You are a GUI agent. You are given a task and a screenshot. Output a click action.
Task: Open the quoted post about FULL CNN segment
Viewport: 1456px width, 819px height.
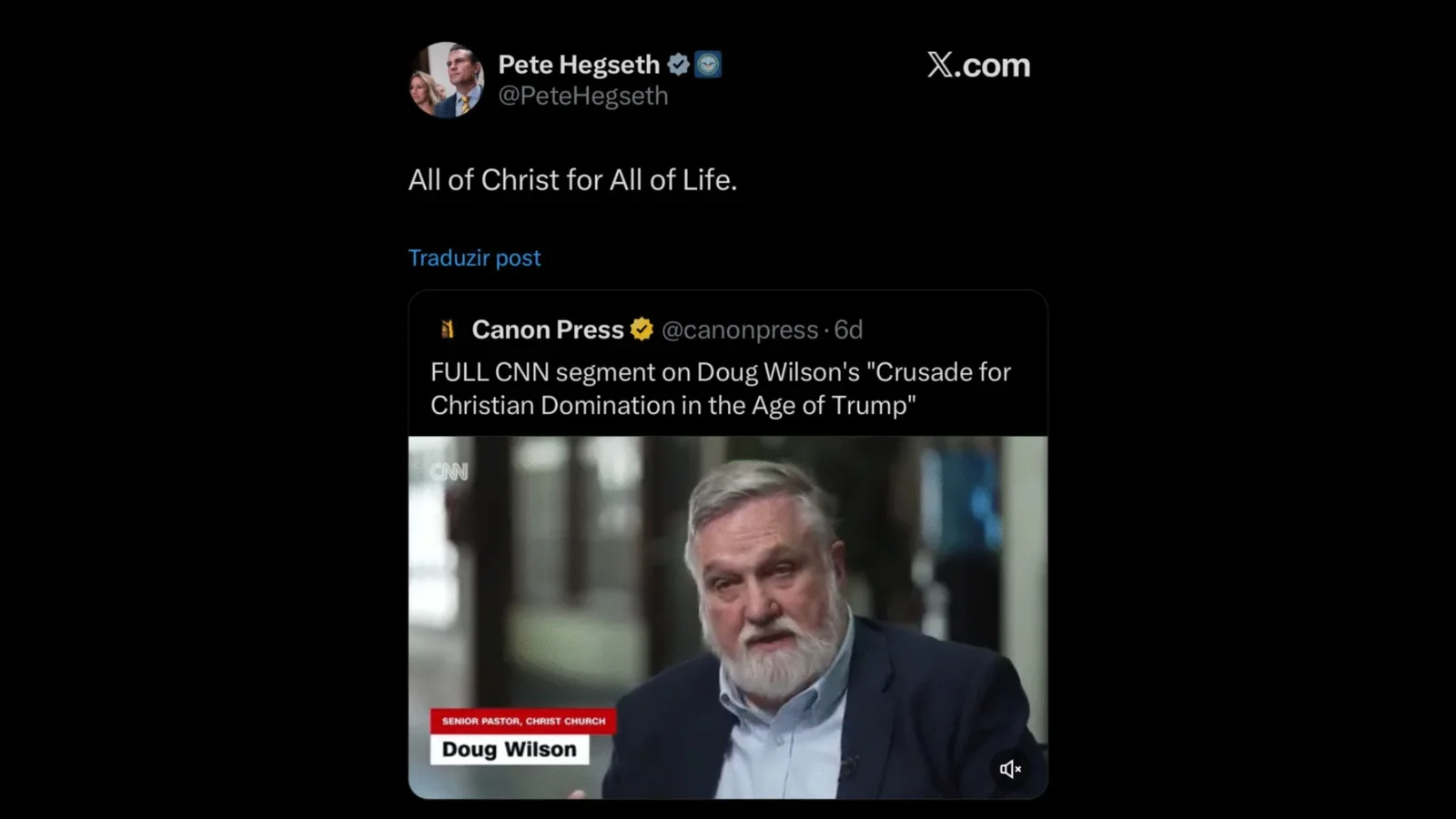tap(720, 389)
